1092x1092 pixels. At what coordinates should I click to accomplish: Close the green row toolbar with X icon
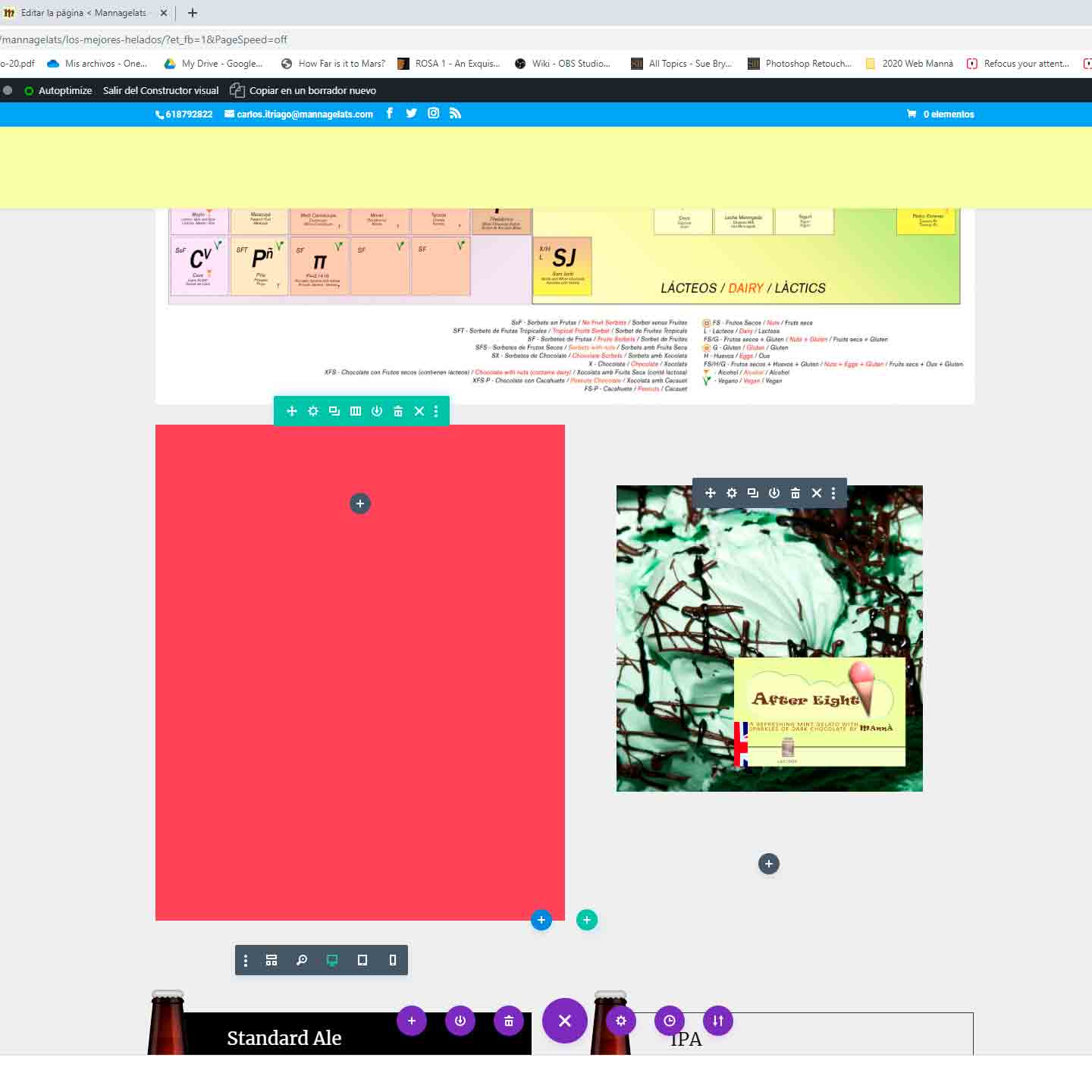419,411
